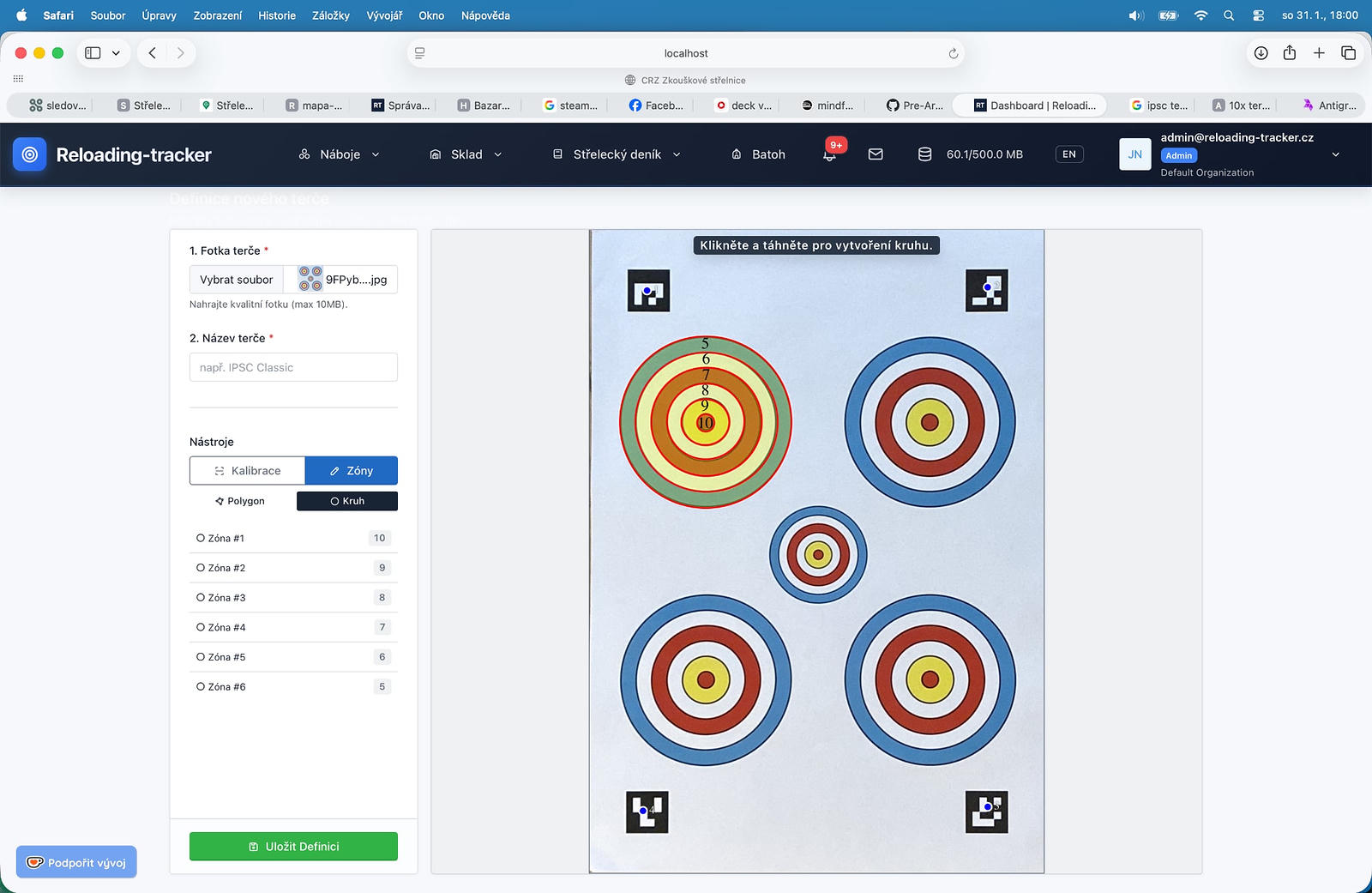Viewport: 1372px width, 893px height.
Task: Click Safari's sidebar toggle icon
Action: pos(93,53)
